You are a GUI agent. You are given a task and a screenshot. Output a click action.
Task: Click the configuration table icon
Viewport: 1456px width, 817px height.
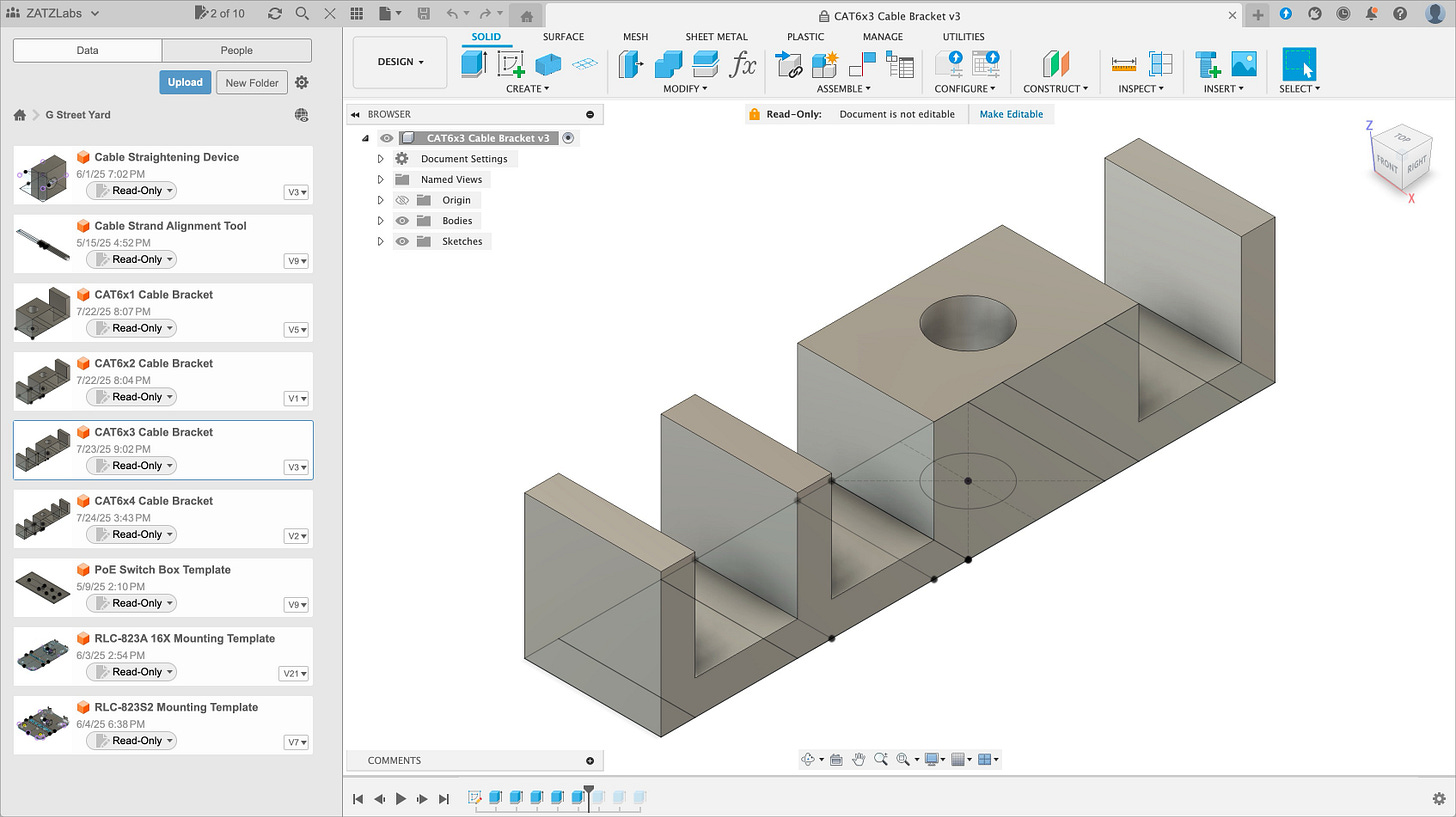(987, 64)
